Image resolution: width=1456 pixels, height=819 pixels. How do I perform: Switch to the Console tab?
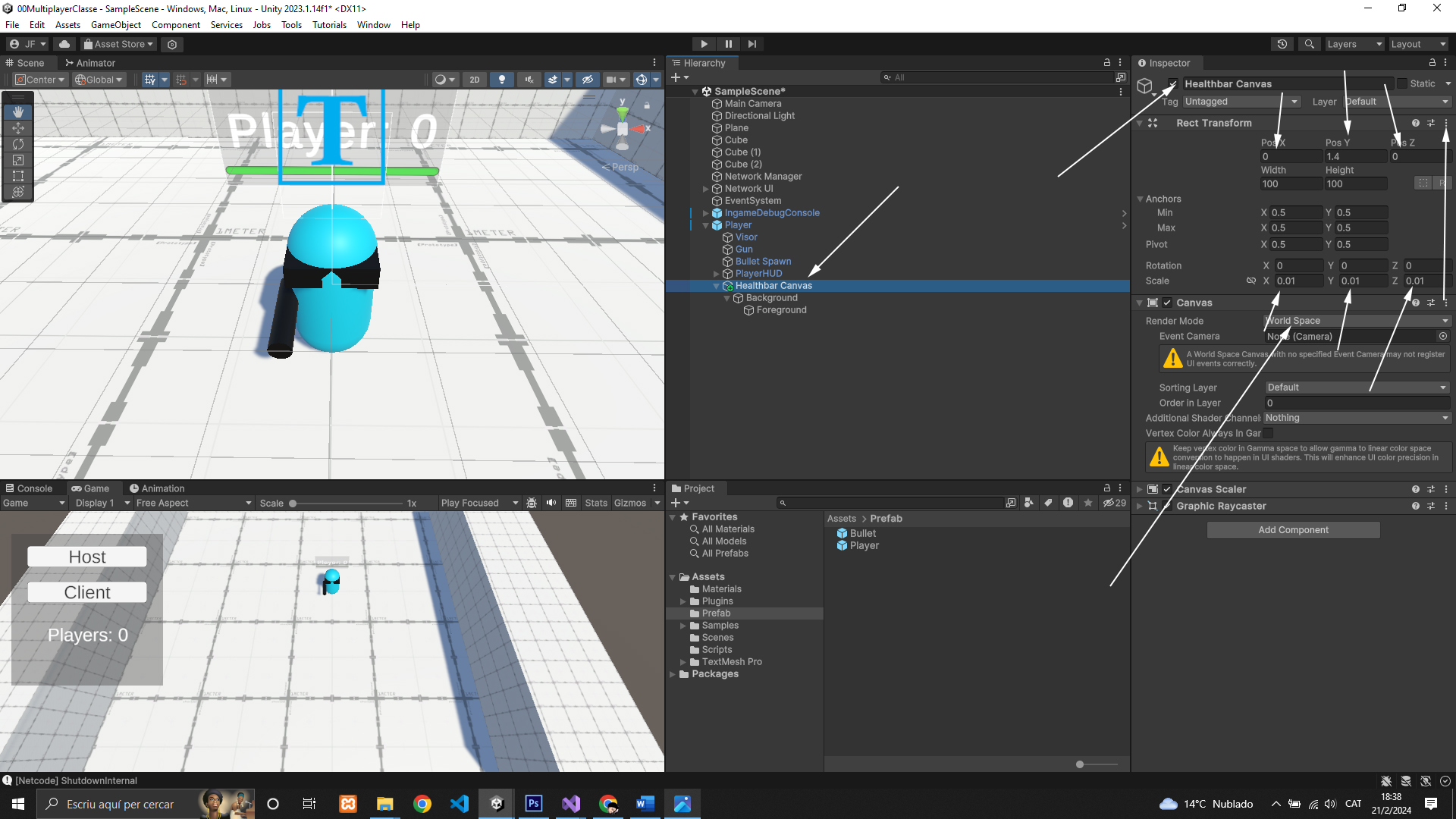[29, 488]
